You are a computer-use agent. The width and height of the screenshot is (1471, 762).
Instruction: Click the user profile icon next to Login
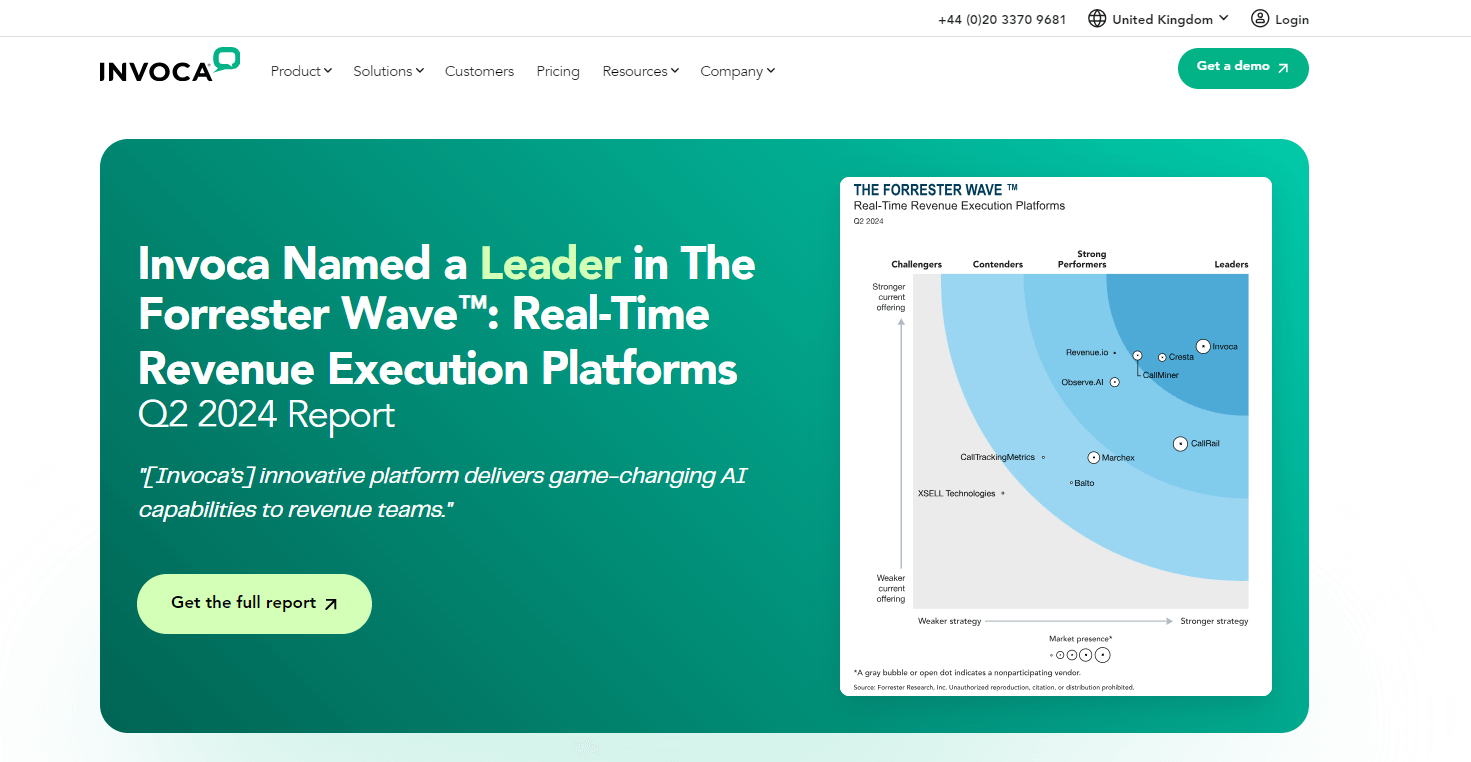tap(1260, 19)
